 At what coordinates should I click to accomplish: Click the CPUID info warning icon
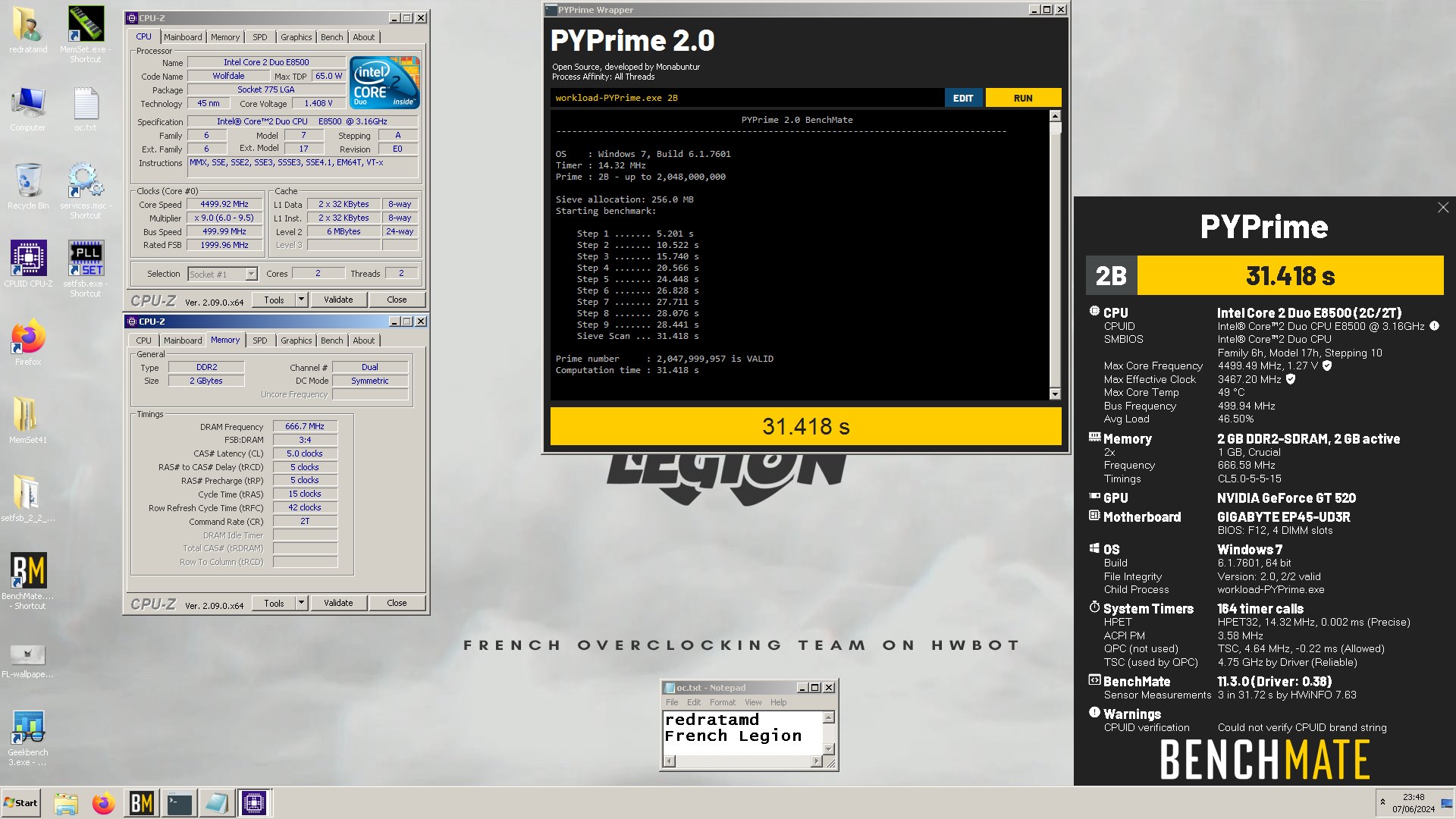point(1434,326)
